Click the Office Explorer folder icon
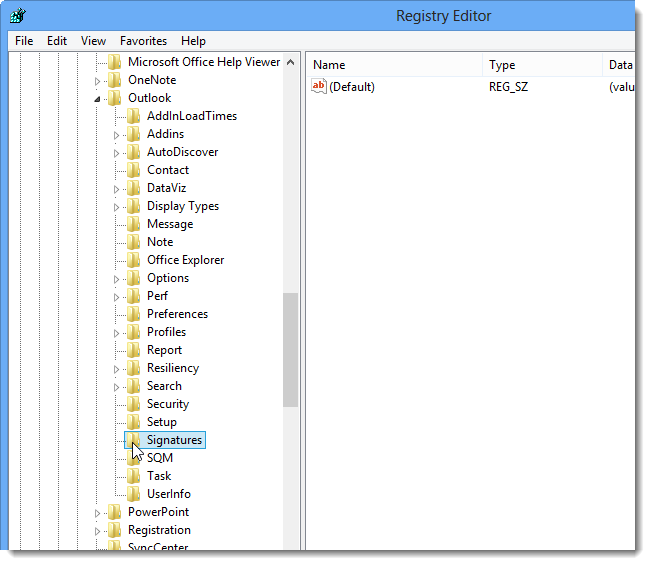The width and height of the screenshot is (650, 565). (133, 260)
